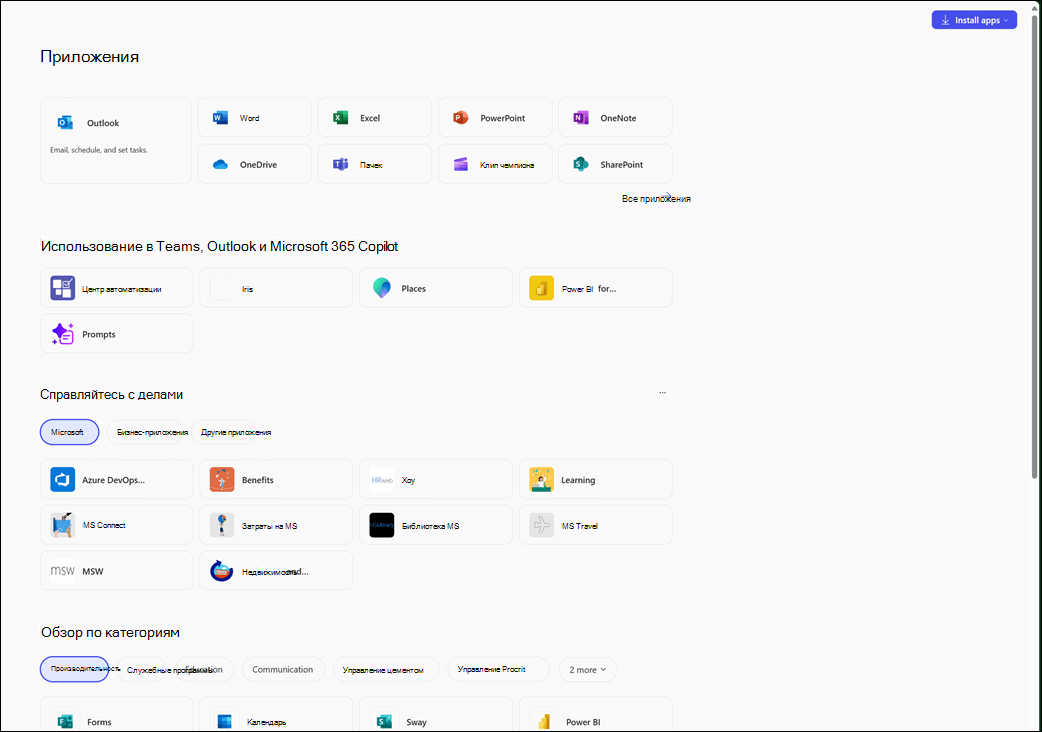Screen dimensions: 1042x732
Task: Open the Все приложения link
Action: point(656,198)
